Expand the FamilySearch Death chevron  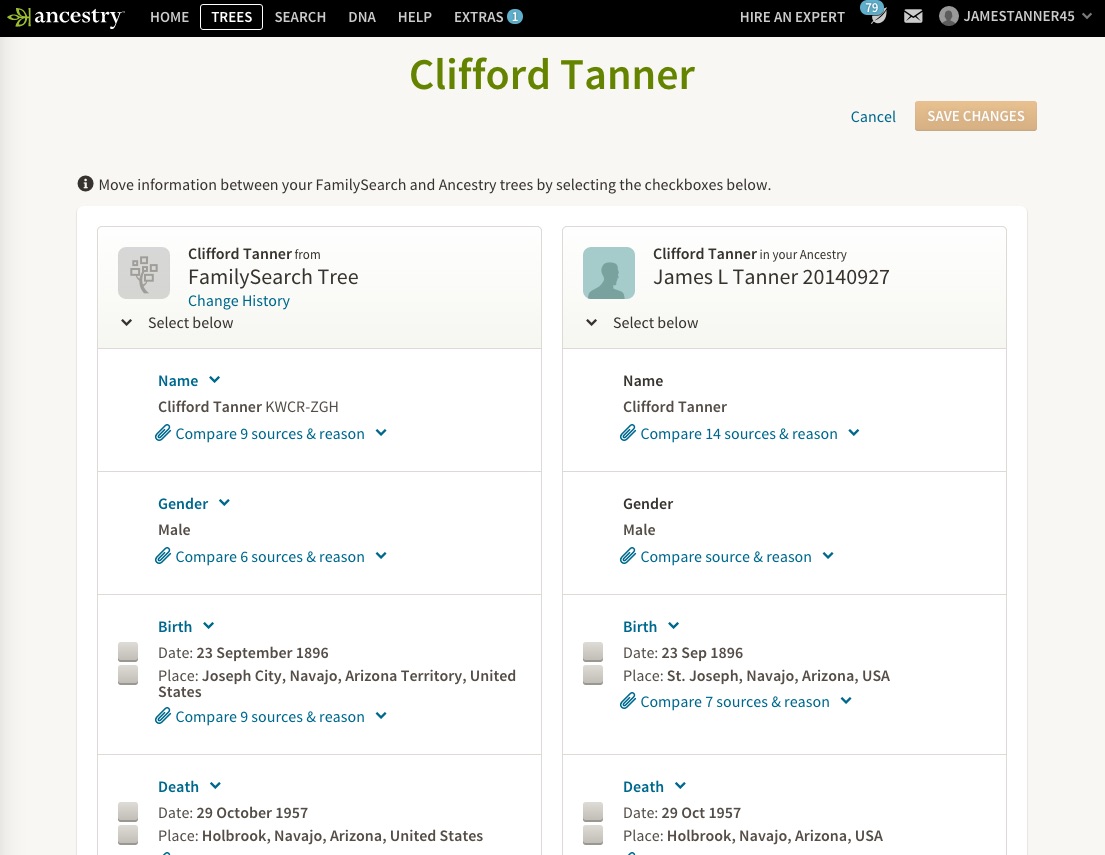click(216, 785)
